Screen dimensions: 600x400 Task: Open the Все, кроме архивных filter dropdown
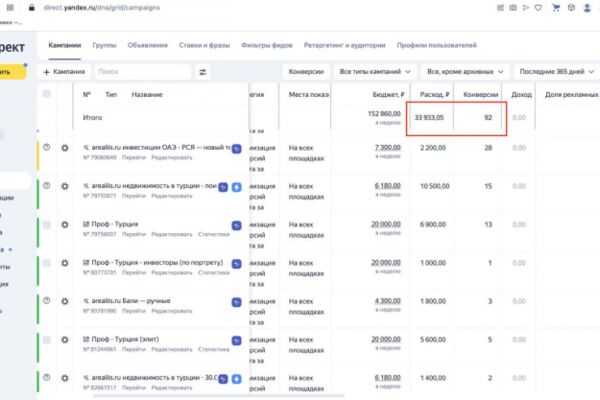465,72
